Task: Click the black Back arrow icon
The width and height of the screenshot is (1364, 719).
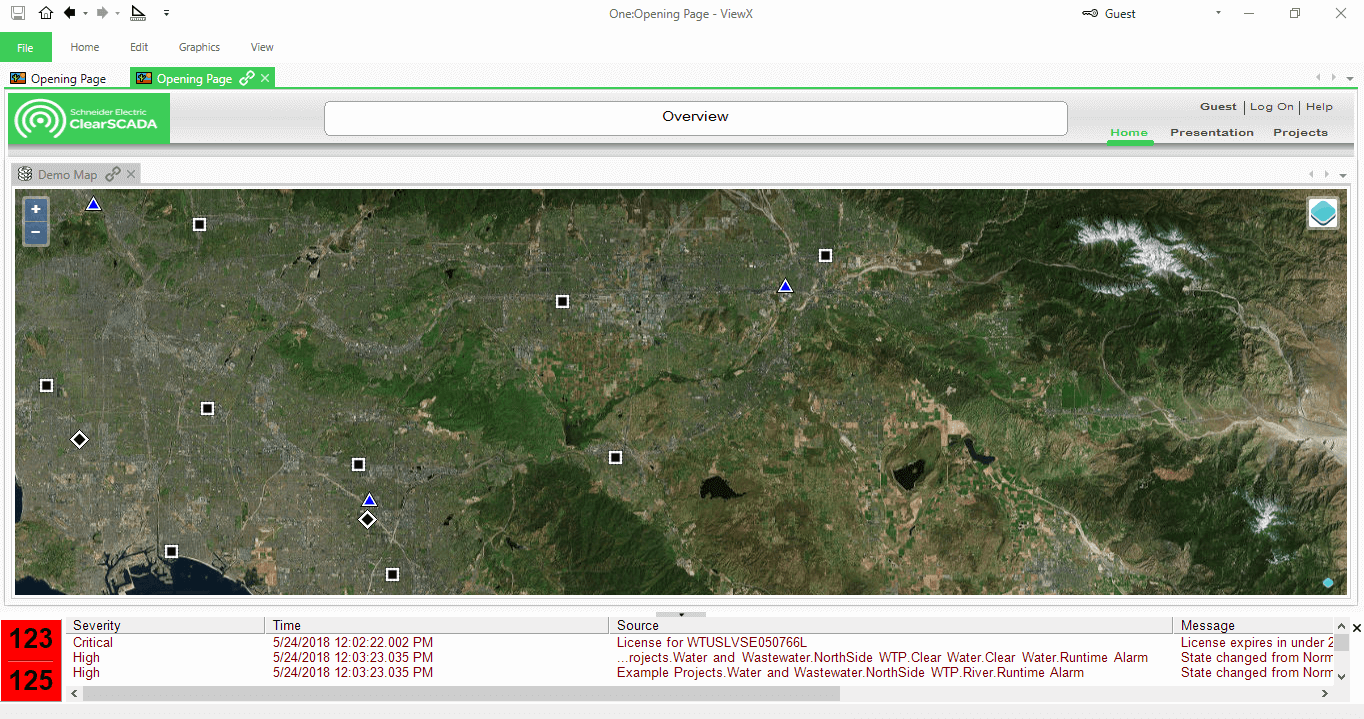Action: point(69,13)
